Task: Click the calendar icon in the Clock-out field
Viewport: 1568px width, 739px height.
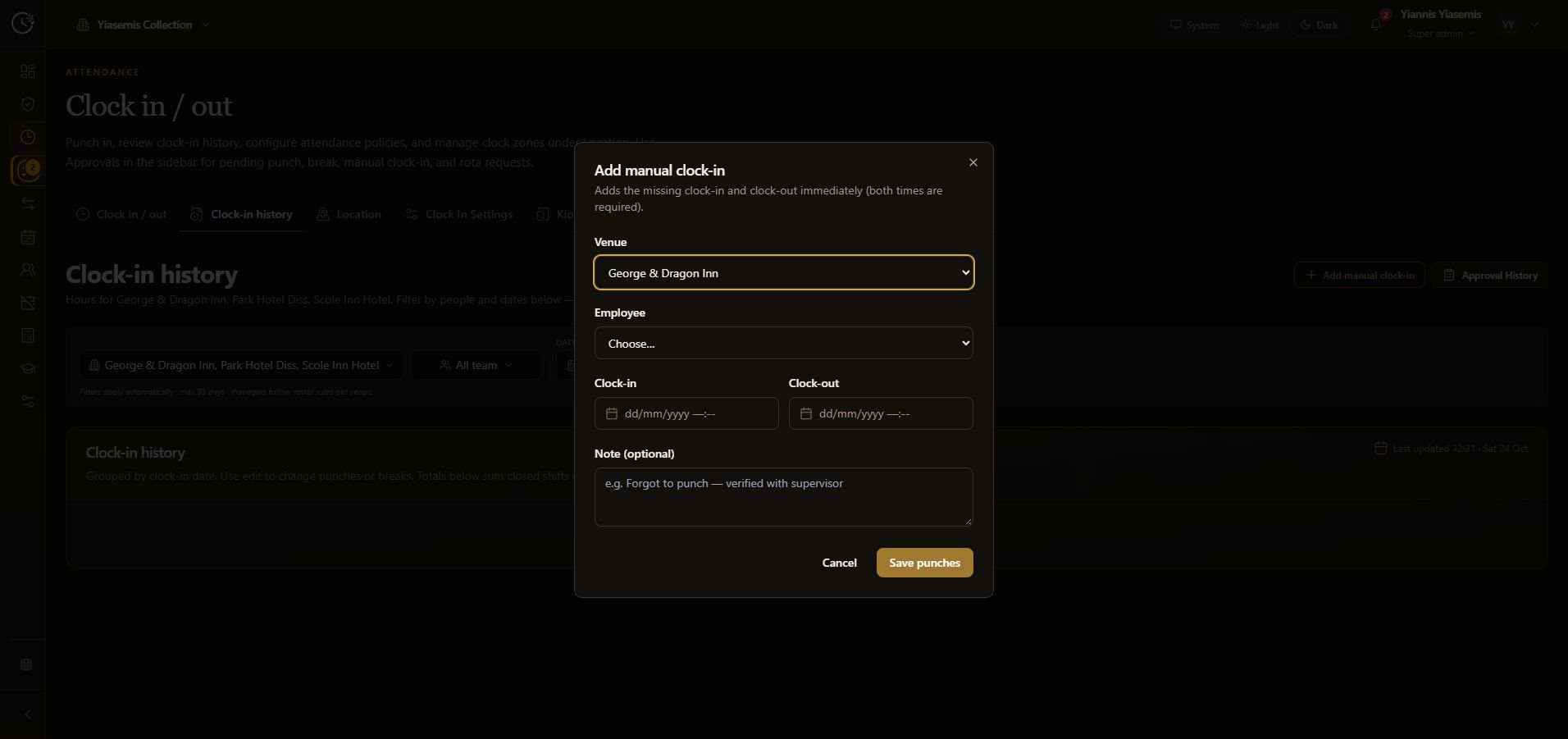Action: tap(806, 413)
